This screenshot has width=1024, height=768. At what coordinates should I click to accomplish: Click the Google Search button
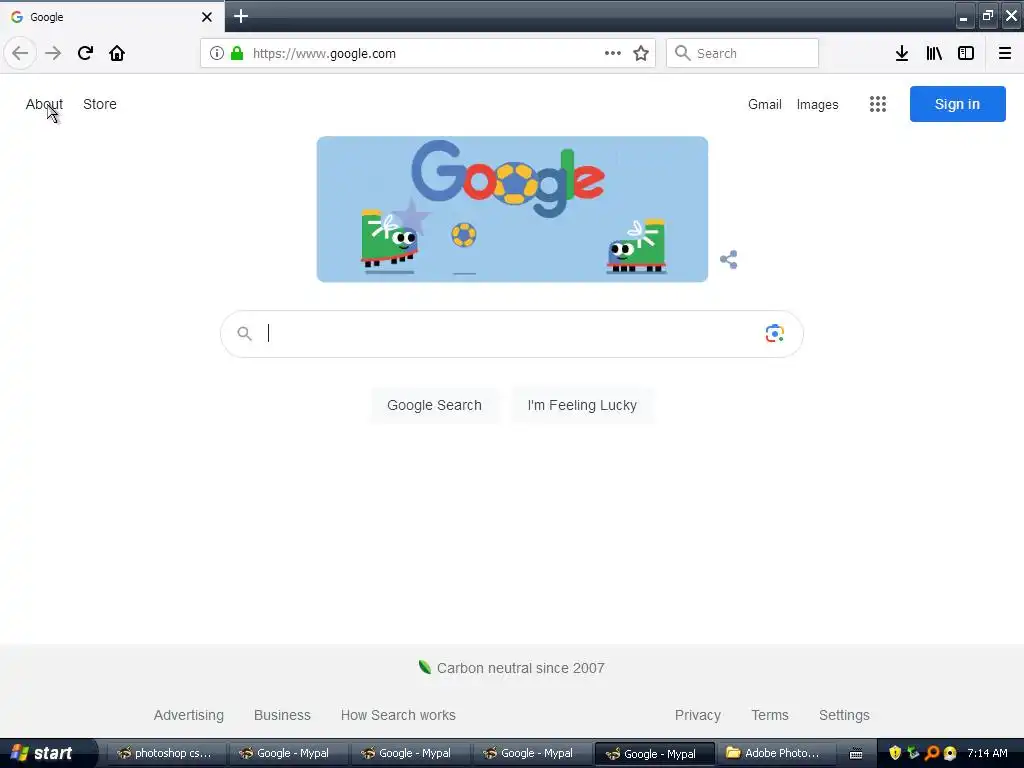[x=434, y=405]
